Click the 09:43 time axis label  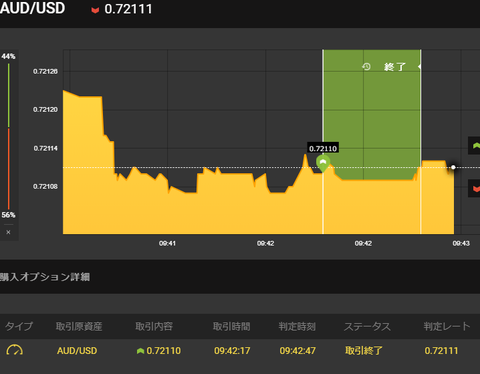pos(461,244)
